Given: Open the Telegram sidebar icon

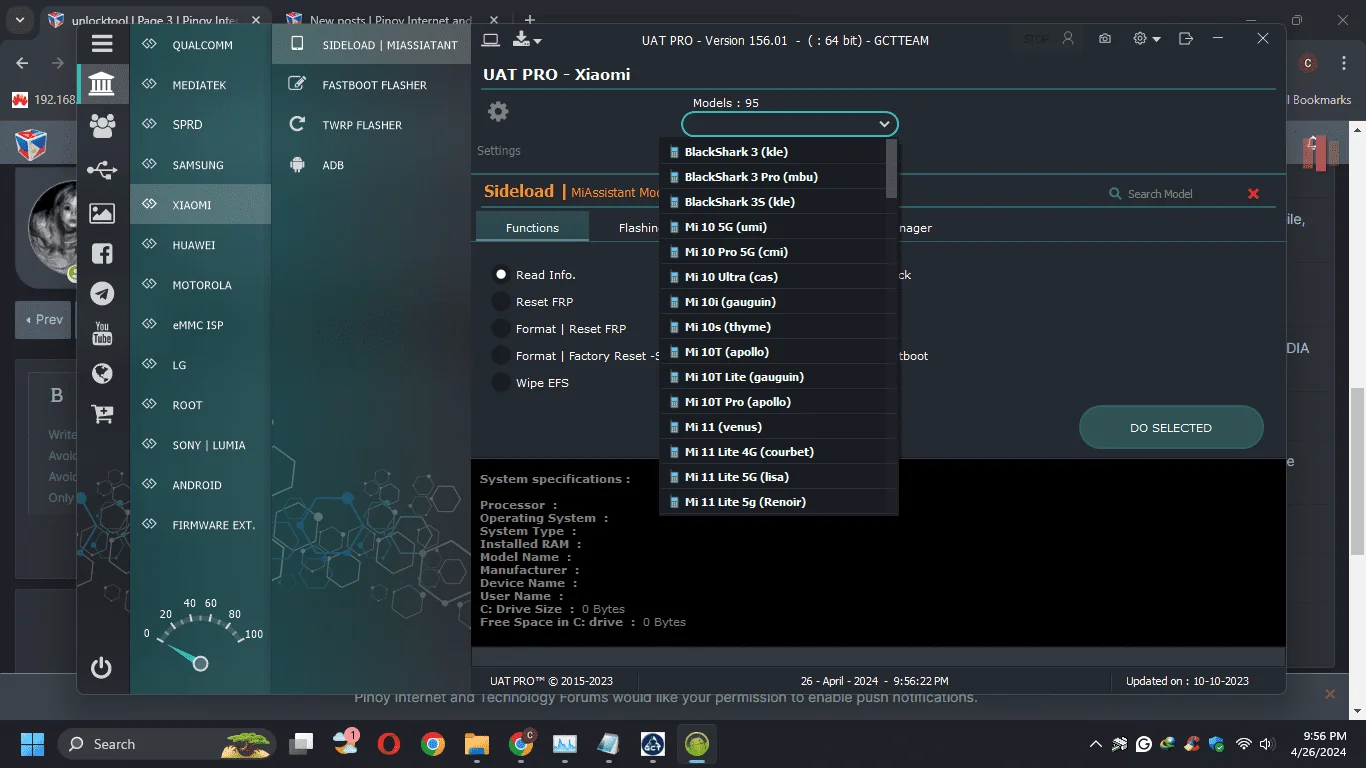Looking at the screenshot, I should click(x=102, y=293).
